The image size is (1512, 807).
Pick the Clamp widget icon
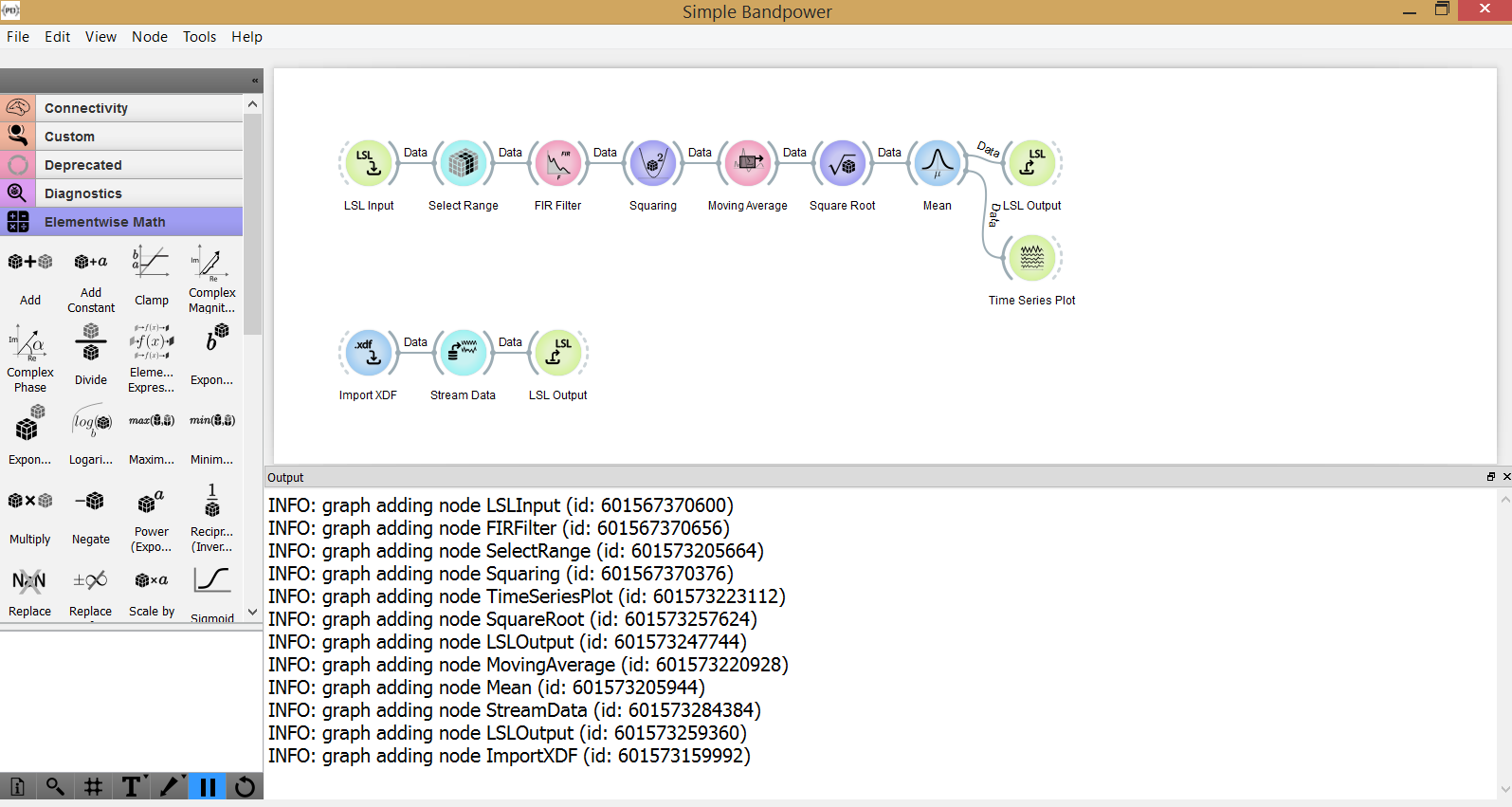pyautogui.click(x=152, y=262)
